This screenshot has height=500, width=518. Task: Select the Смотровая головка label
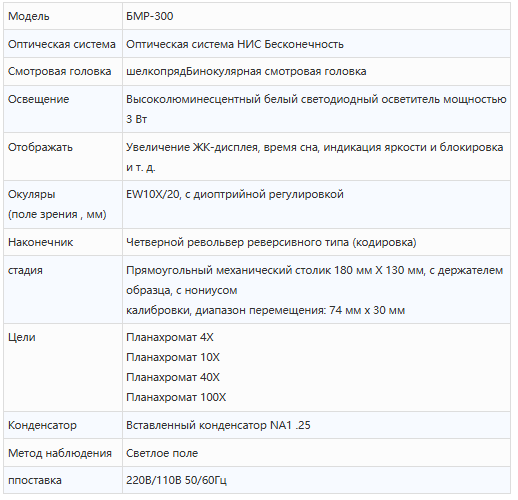59,71
